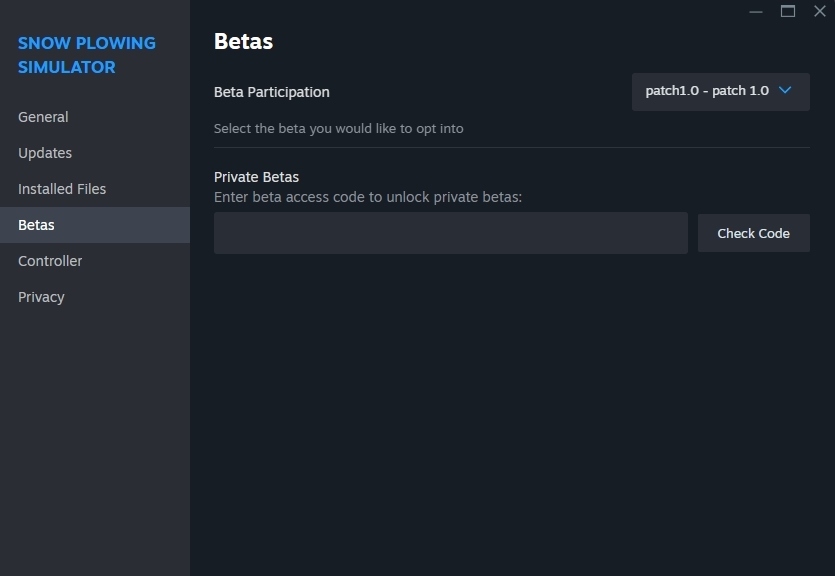Click the Beta Participation label
Screen dimensions: 835x576
point(271,92)
